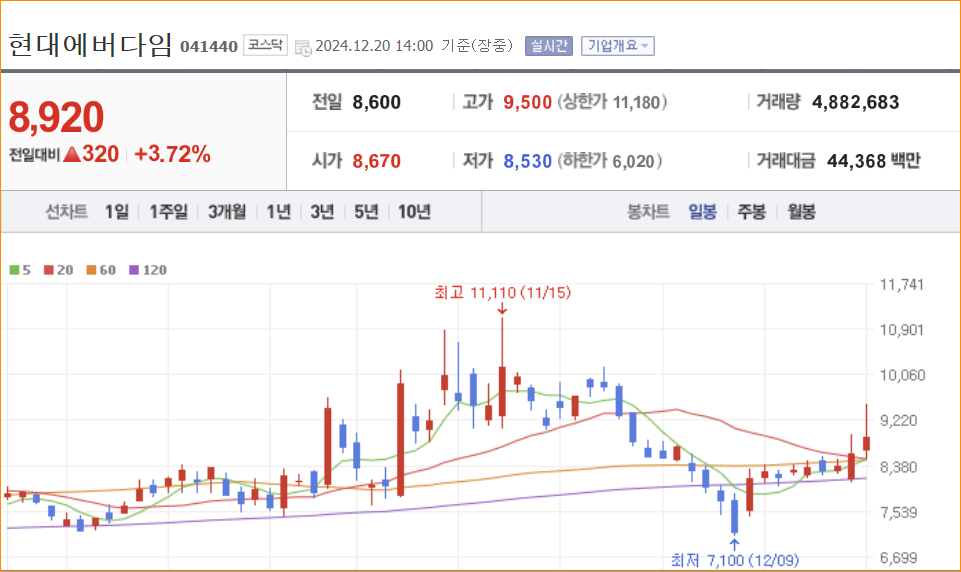Click the trading volume 4,882,683

coord(855,102)
